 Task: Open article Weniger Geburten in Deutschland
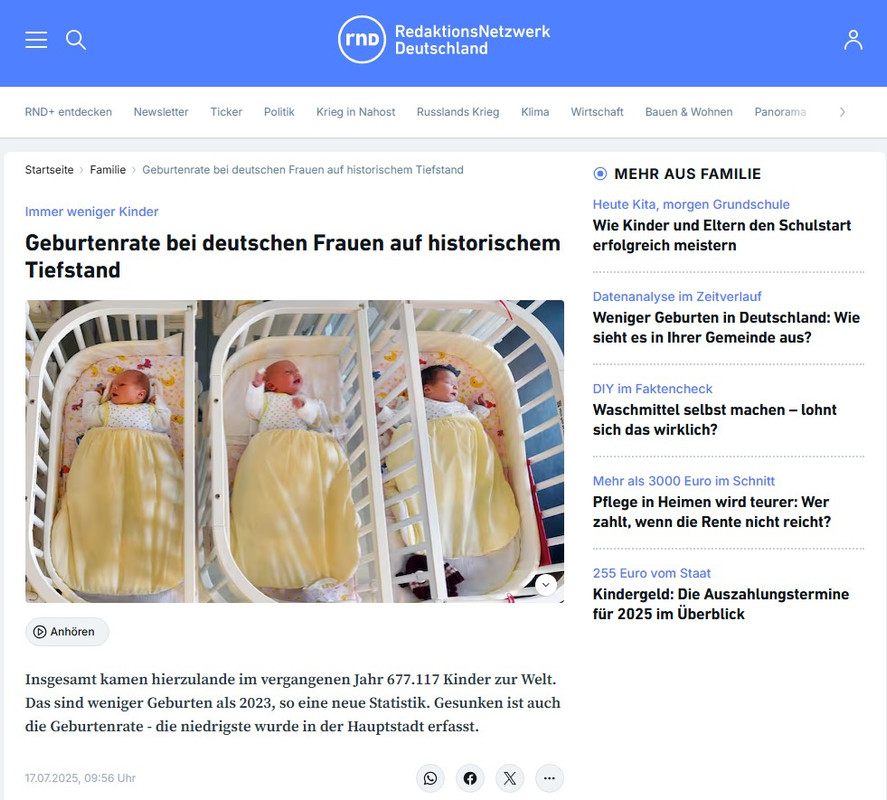726,328
